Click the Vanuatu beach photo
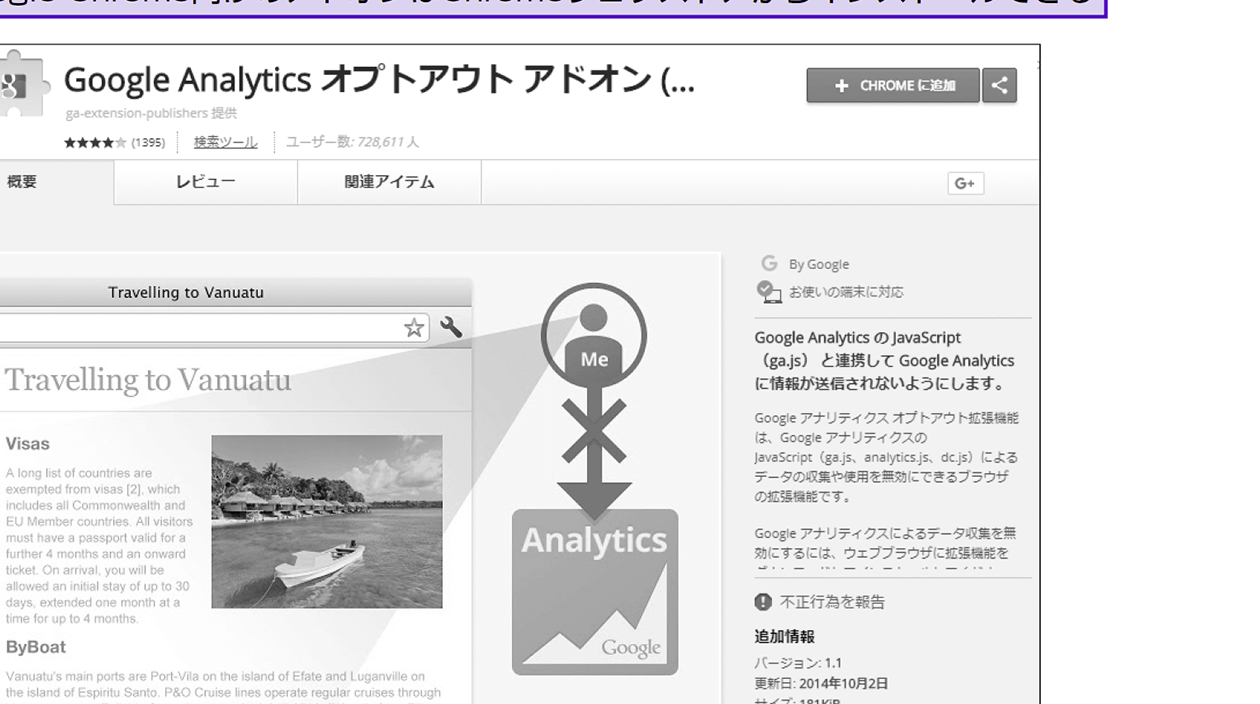Image resolution: width=1260 pixels, height=704 pixels. [327, 521]
